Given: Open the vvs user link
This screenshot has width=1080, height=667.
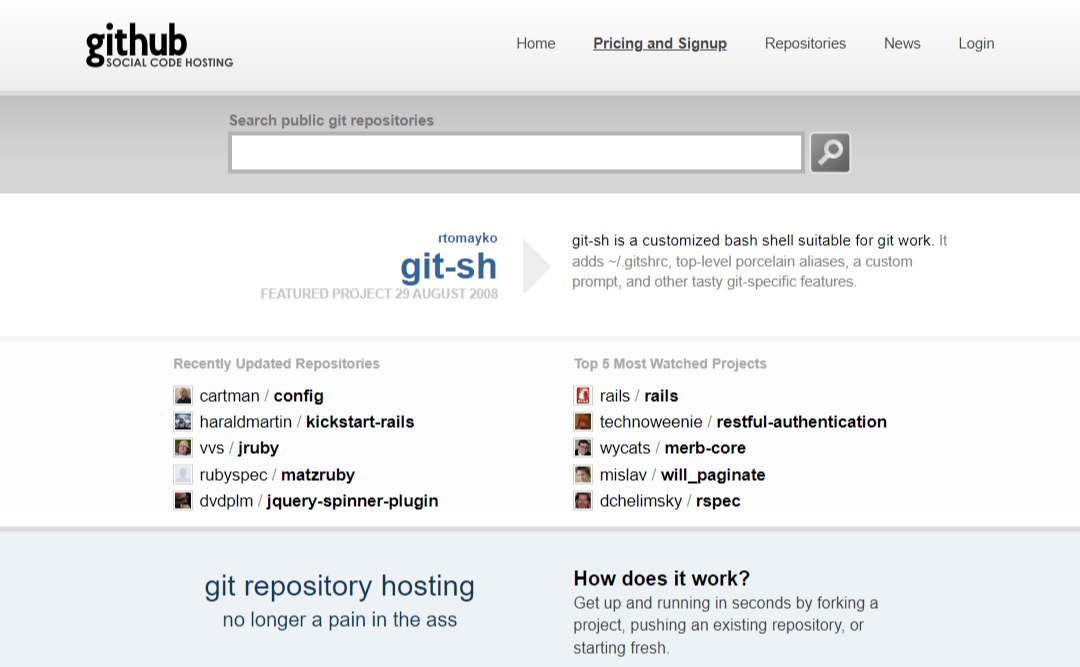Looking at the screenshot, I should click(x=212, y=449).
